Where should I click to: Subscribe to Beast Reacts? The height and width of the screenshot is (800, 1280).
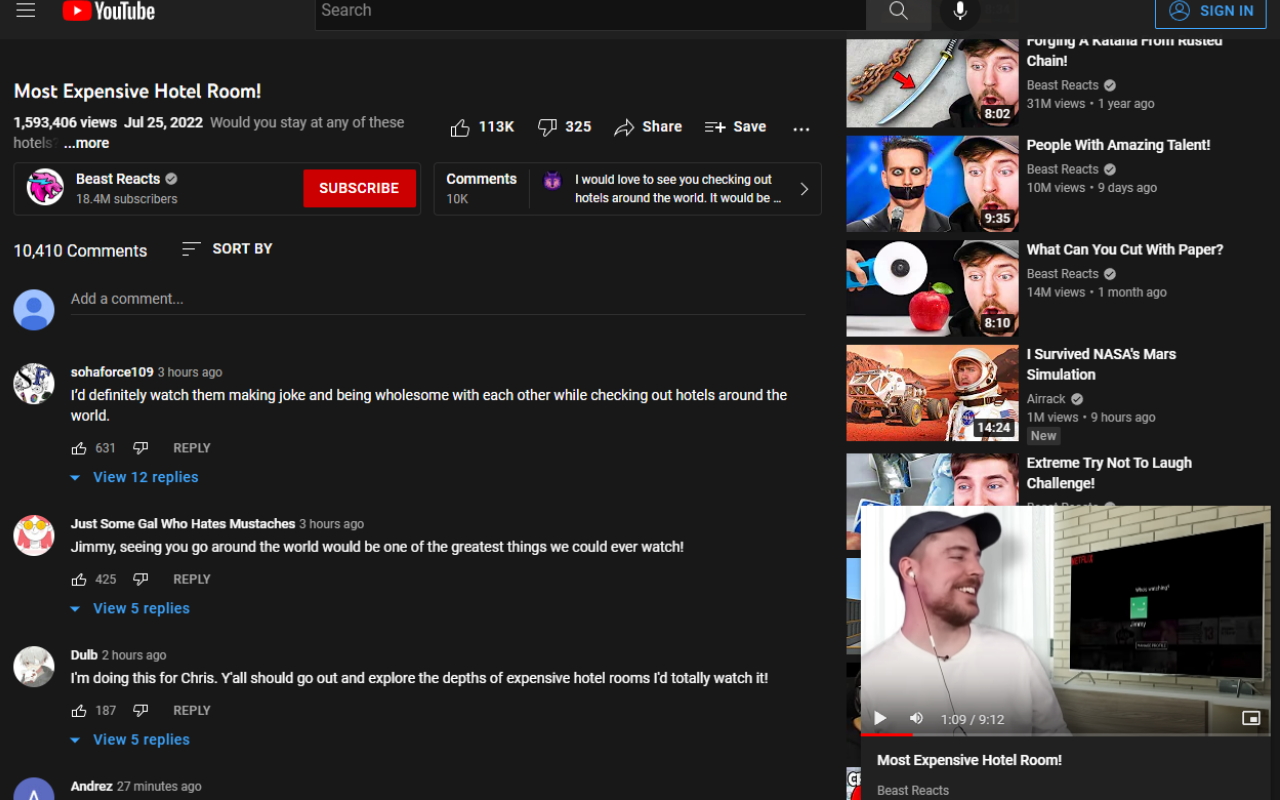point(359,188)
